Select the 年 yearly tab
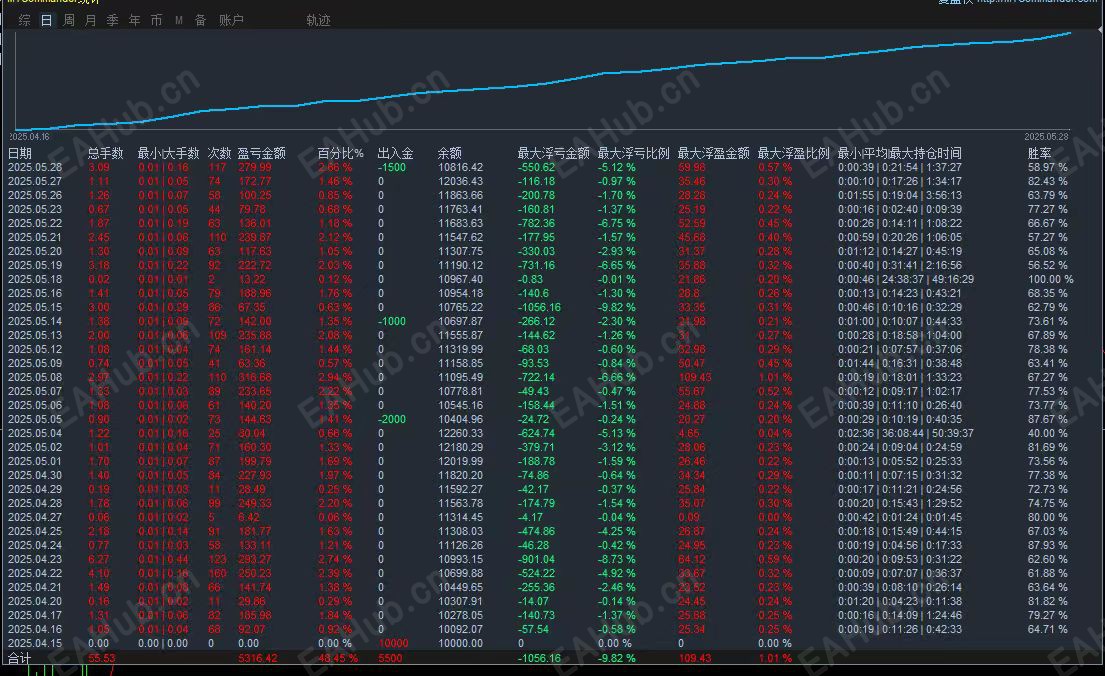Screen dimensions: 1105x676 135,20
